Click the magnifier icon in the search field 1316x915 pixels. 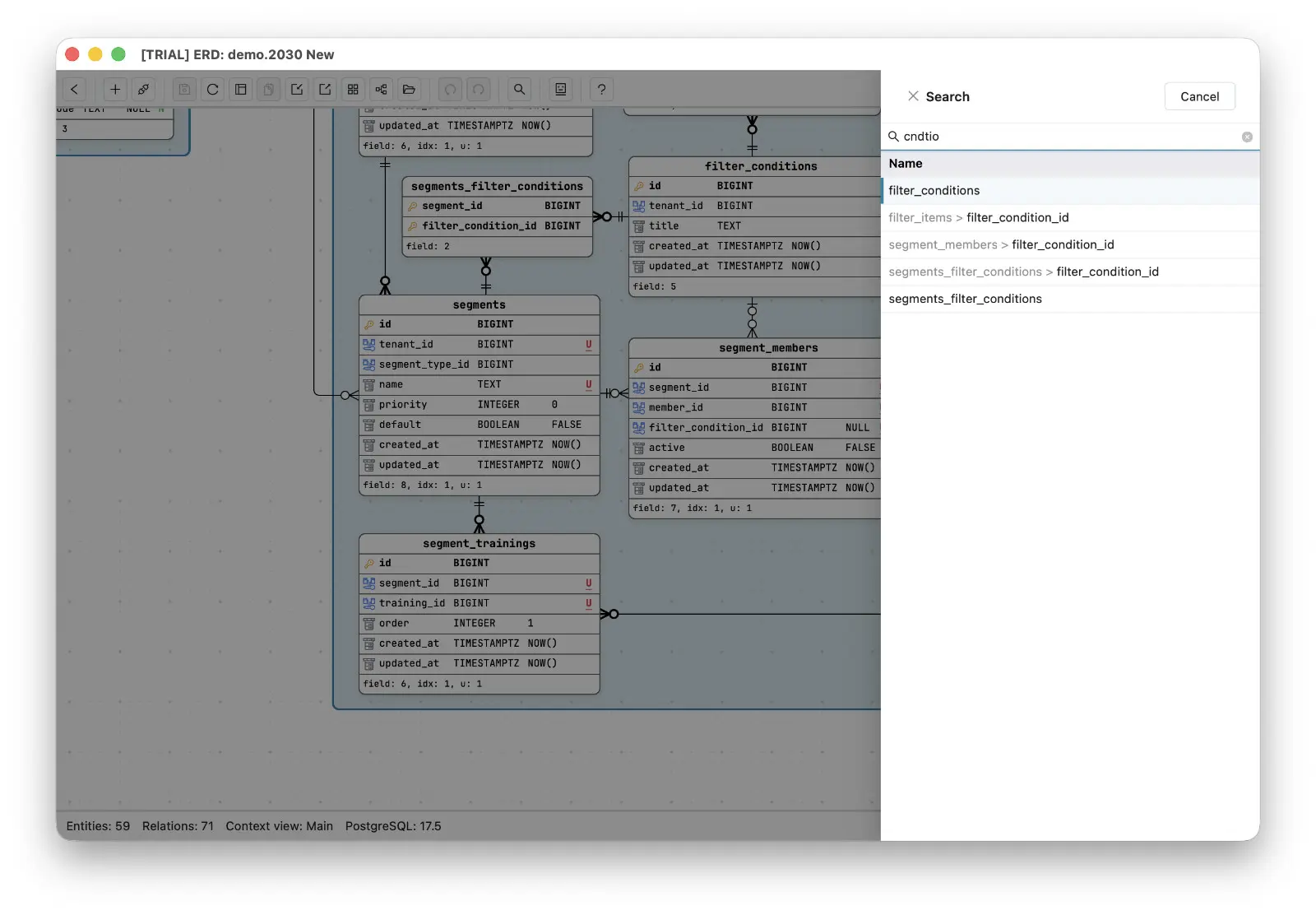click(x=893, y=137)
